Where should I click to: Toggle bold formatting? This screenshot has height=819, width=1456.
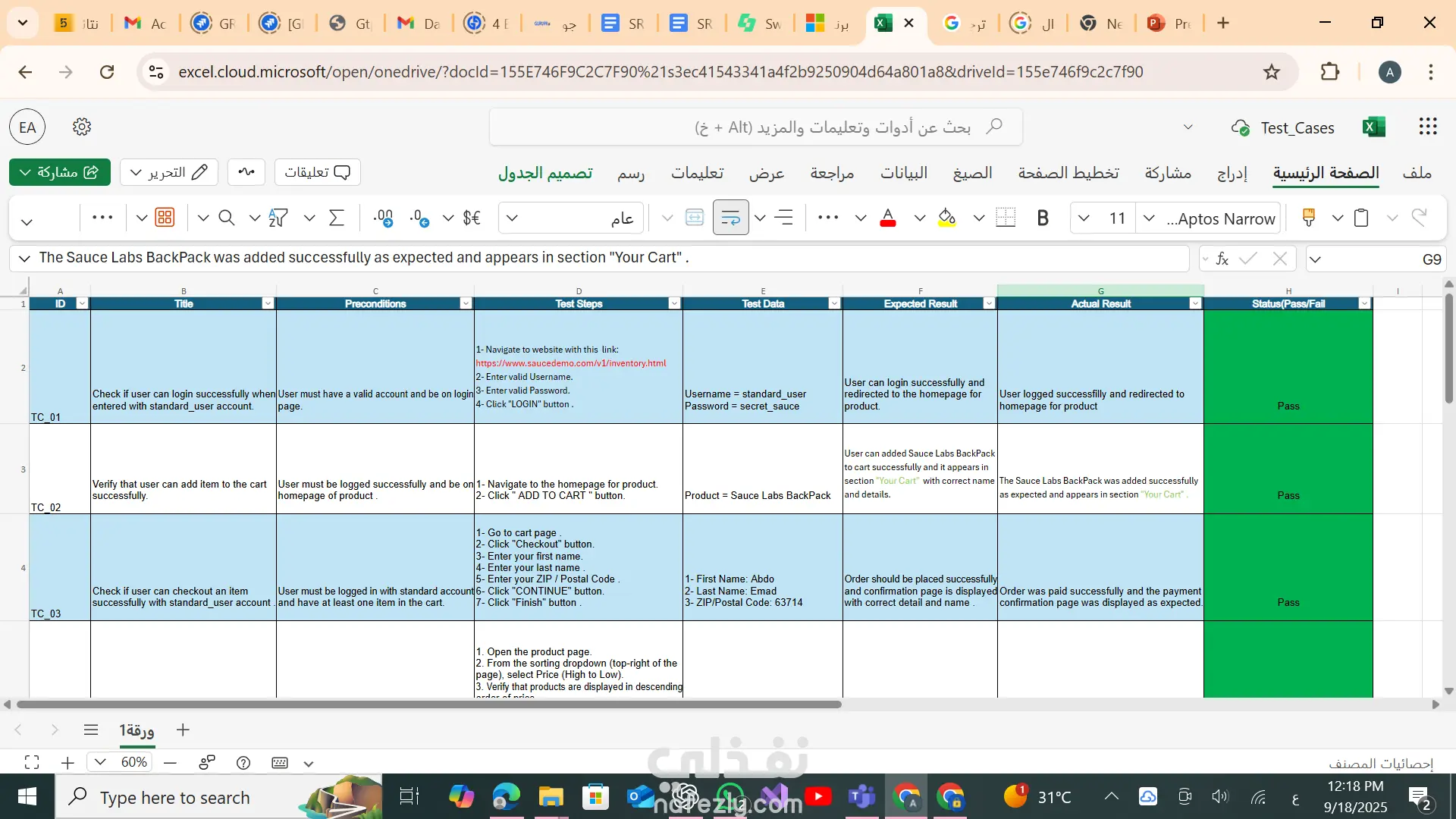[1043, 218]
